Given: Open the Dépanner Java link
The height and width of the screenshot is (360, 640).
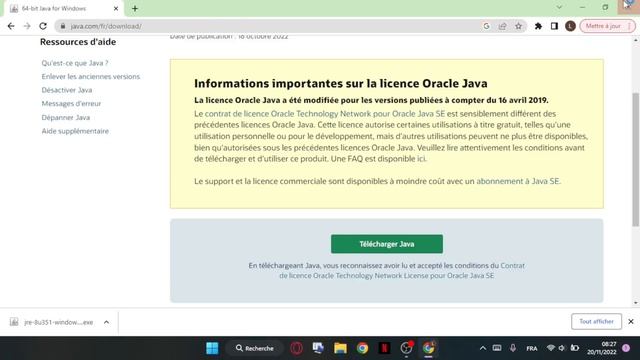Looking at the screenshot, I should tap(65, 118).
